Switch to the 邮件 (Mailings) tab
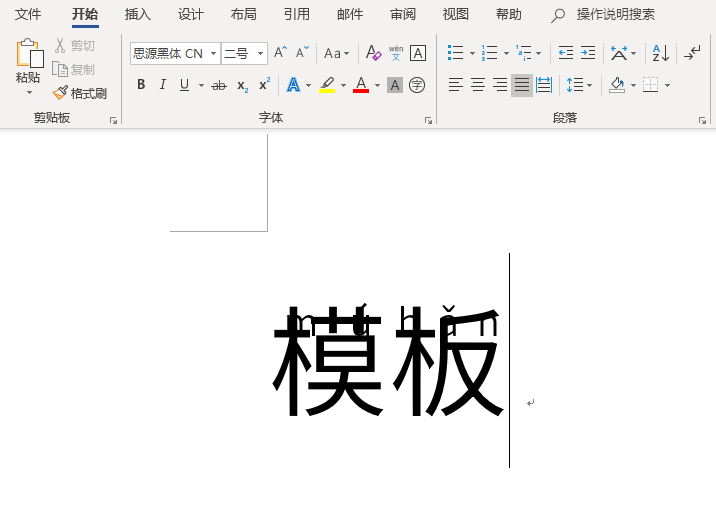This screenshot has width=716, height=516. tap(350, 14)
